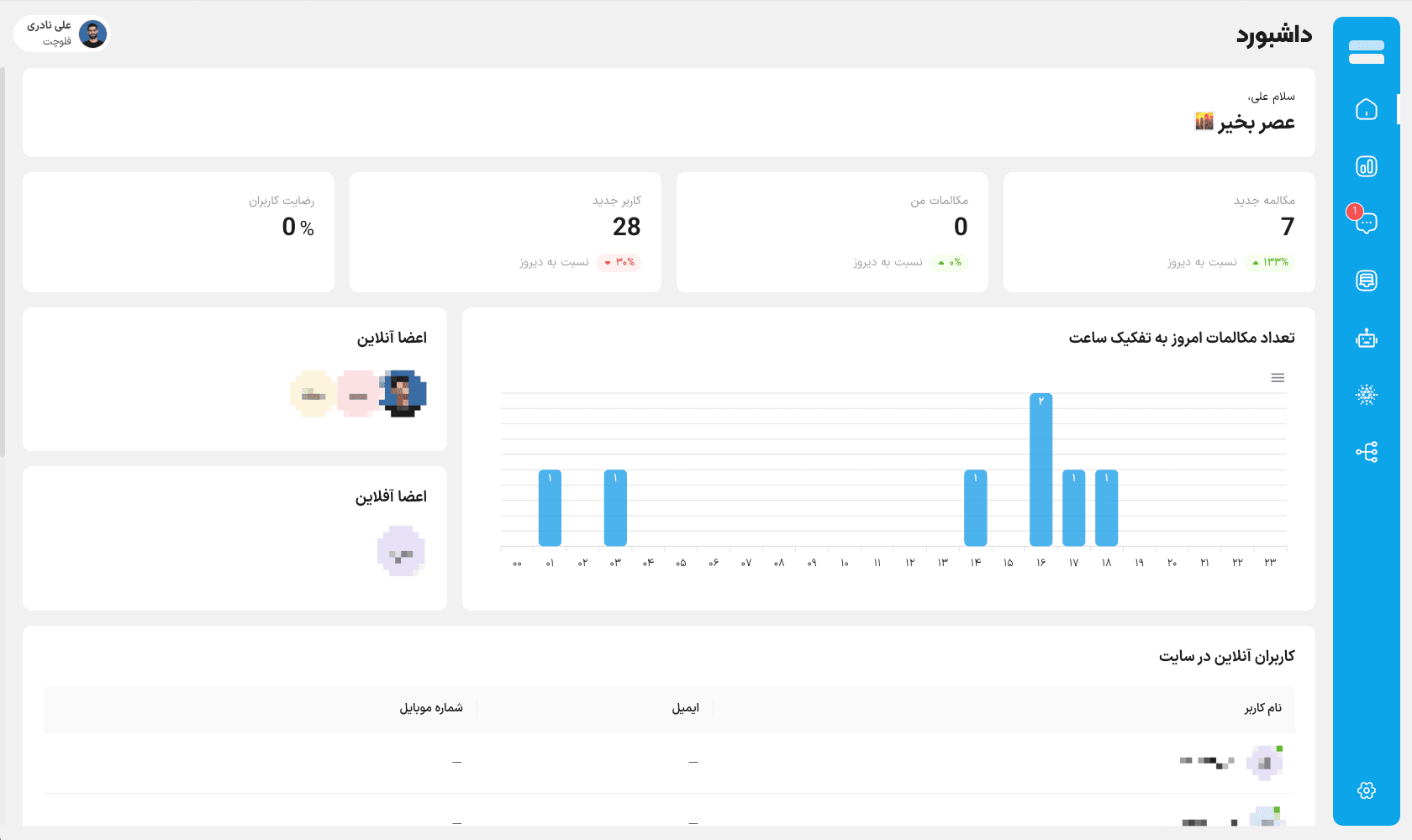
Task: Click the شماره موبایل column header
Action: click(x=430, y=708)
